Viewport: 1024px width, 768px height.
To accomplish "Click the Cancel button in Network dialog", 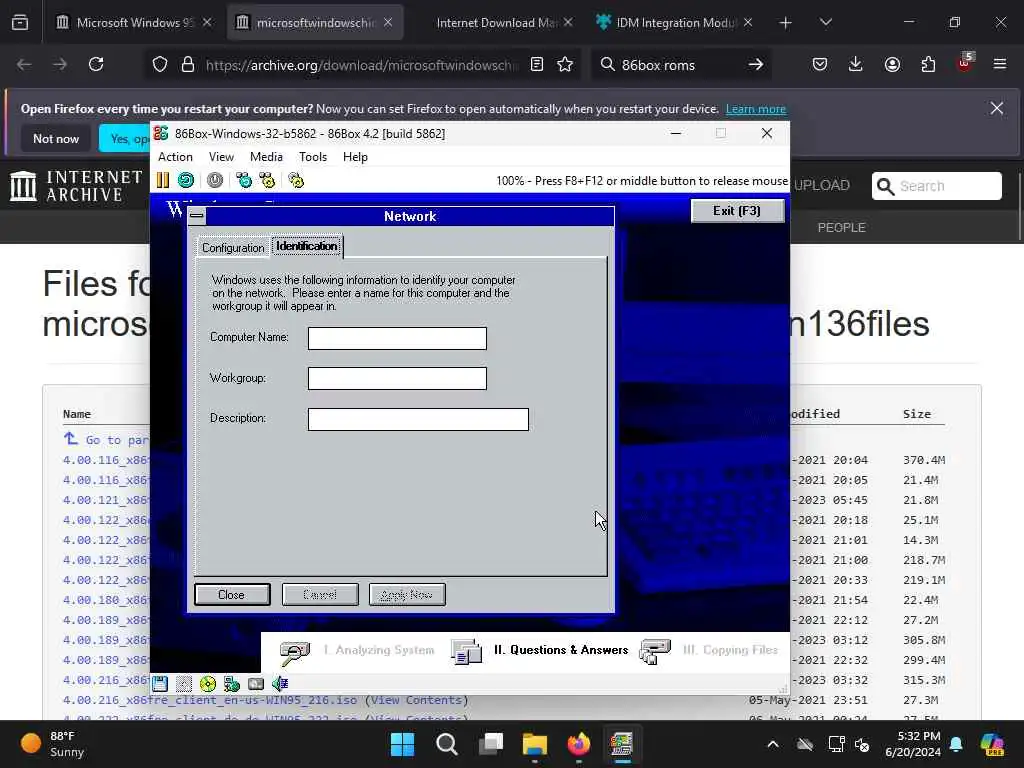I will [320, 594].
